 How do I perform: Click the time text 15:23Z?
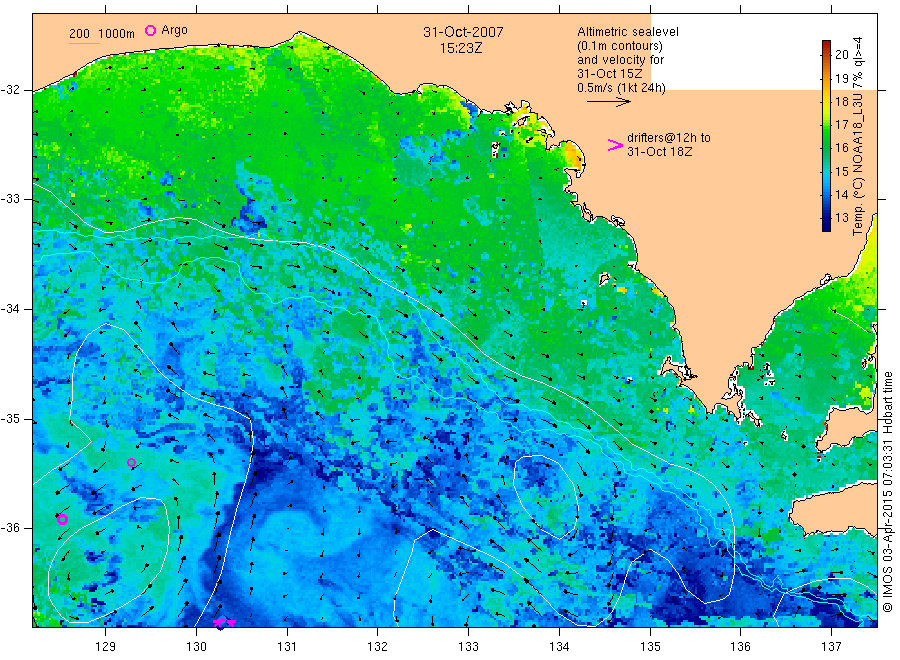461,48
